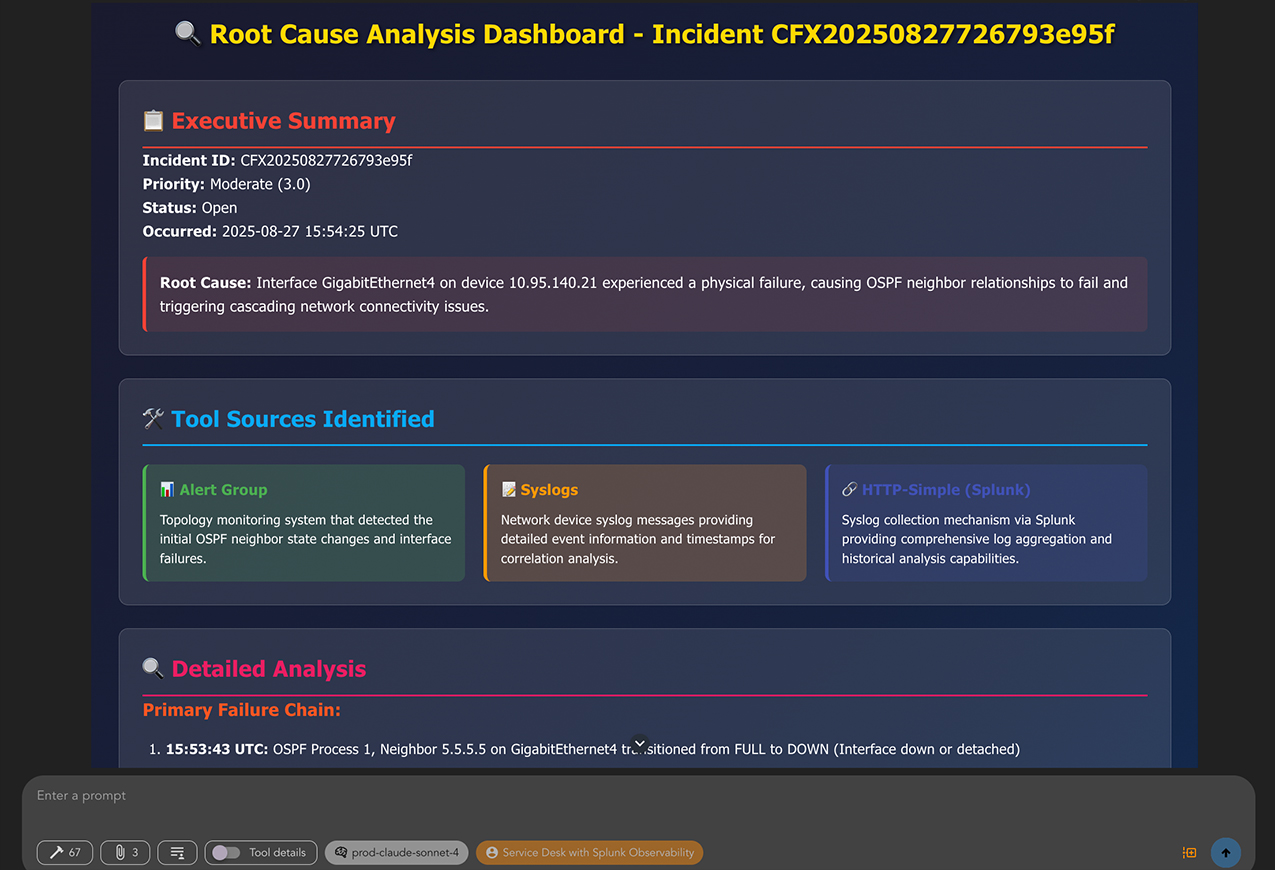
Task: Click the chart icon beside Alert Group
Action: (167, 490)
